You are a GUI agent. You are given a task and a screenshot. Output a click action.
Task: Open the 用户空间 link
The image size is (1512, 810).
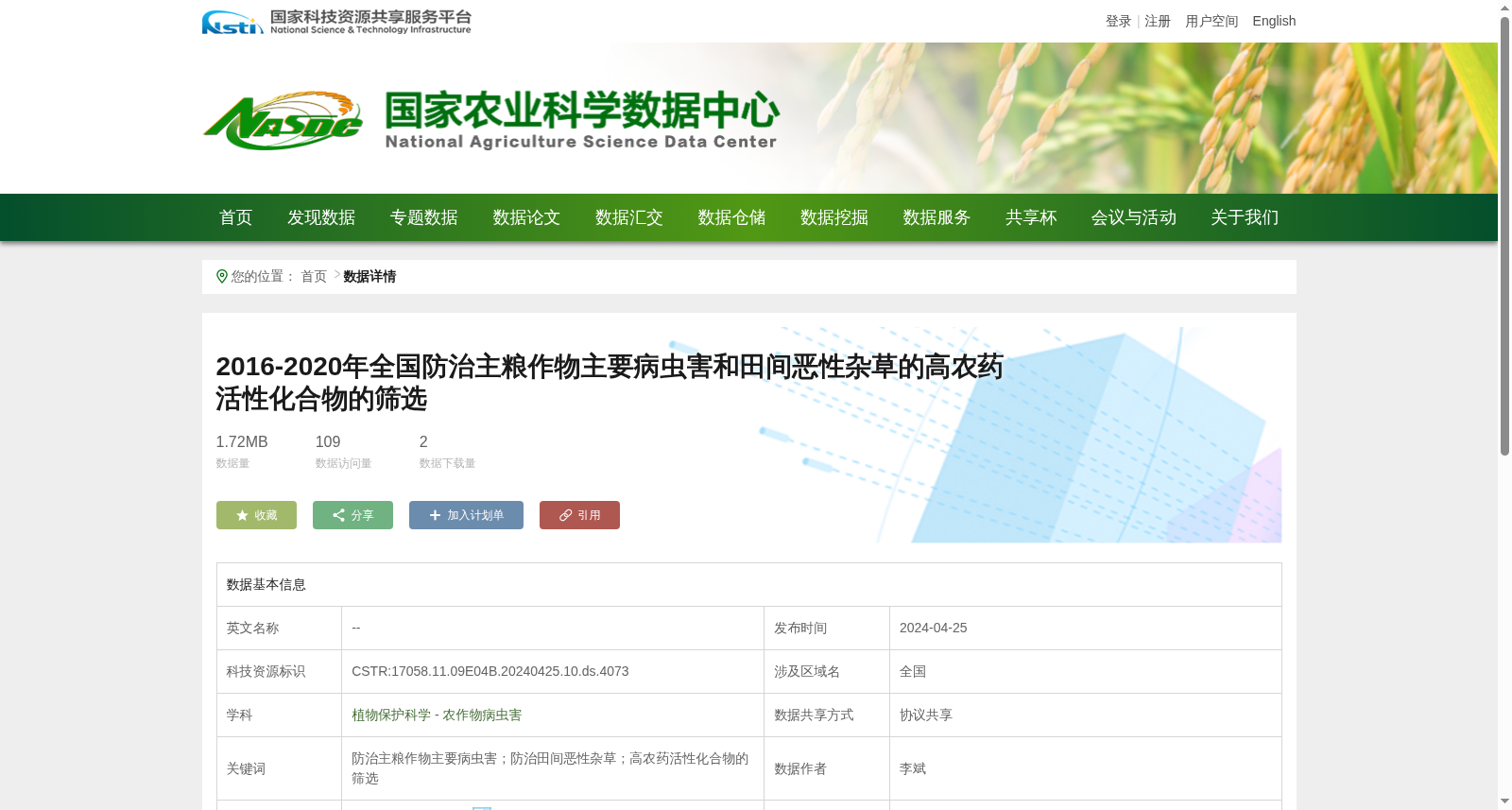(1211, 21)
